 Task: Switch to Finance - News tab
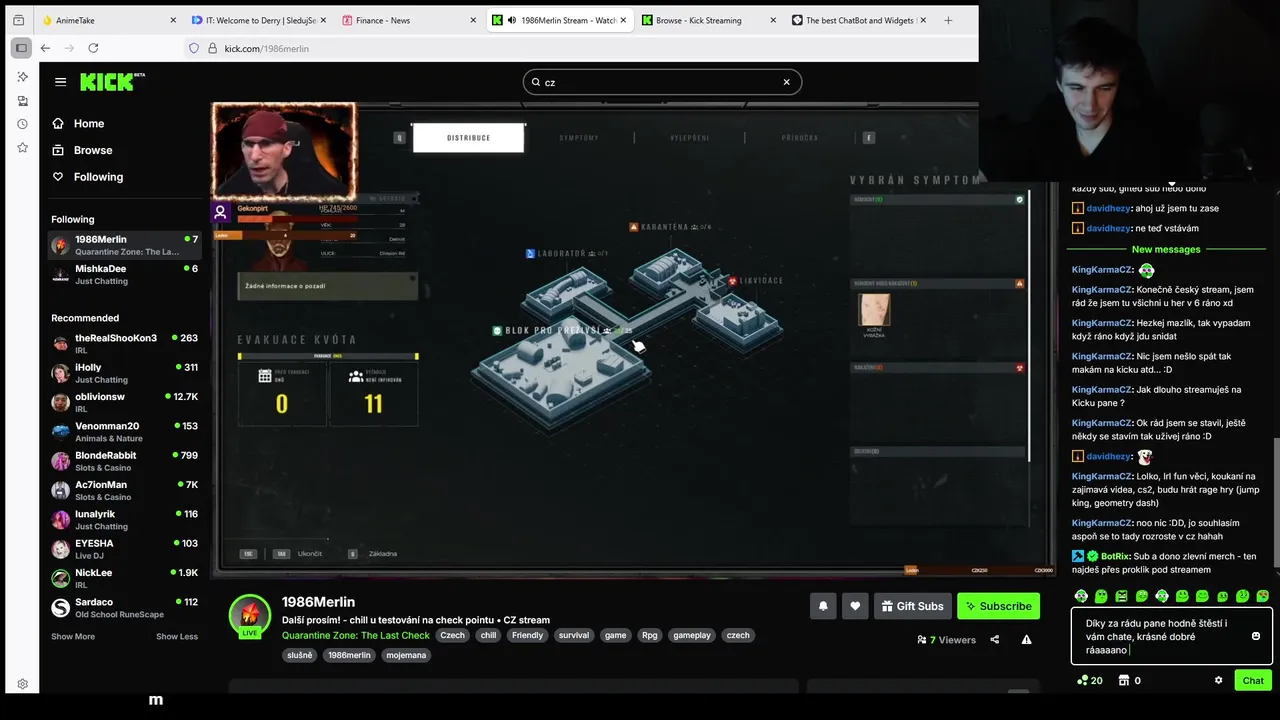click(x=410, y=20)
